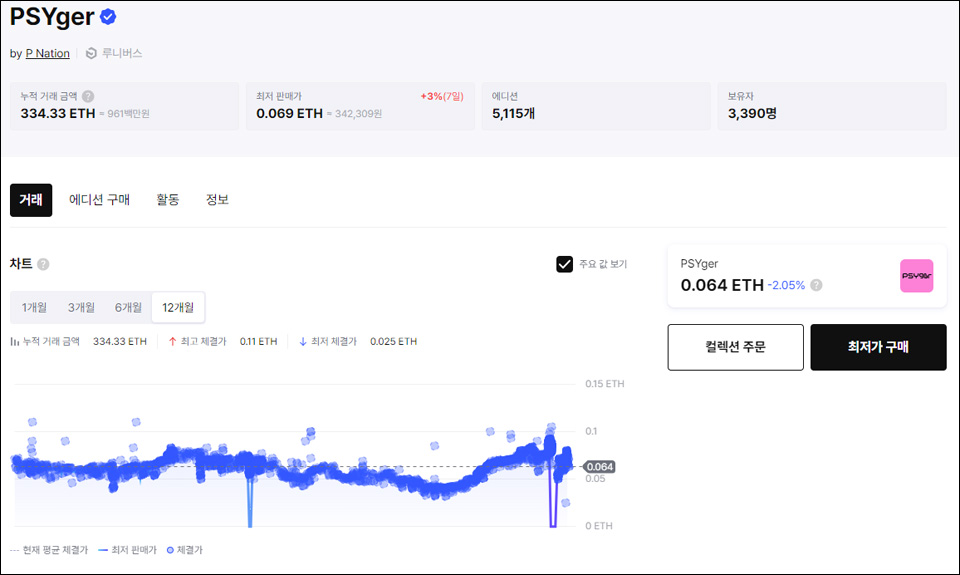Click the red up arrow for 최고 체결가

point(173,342)
